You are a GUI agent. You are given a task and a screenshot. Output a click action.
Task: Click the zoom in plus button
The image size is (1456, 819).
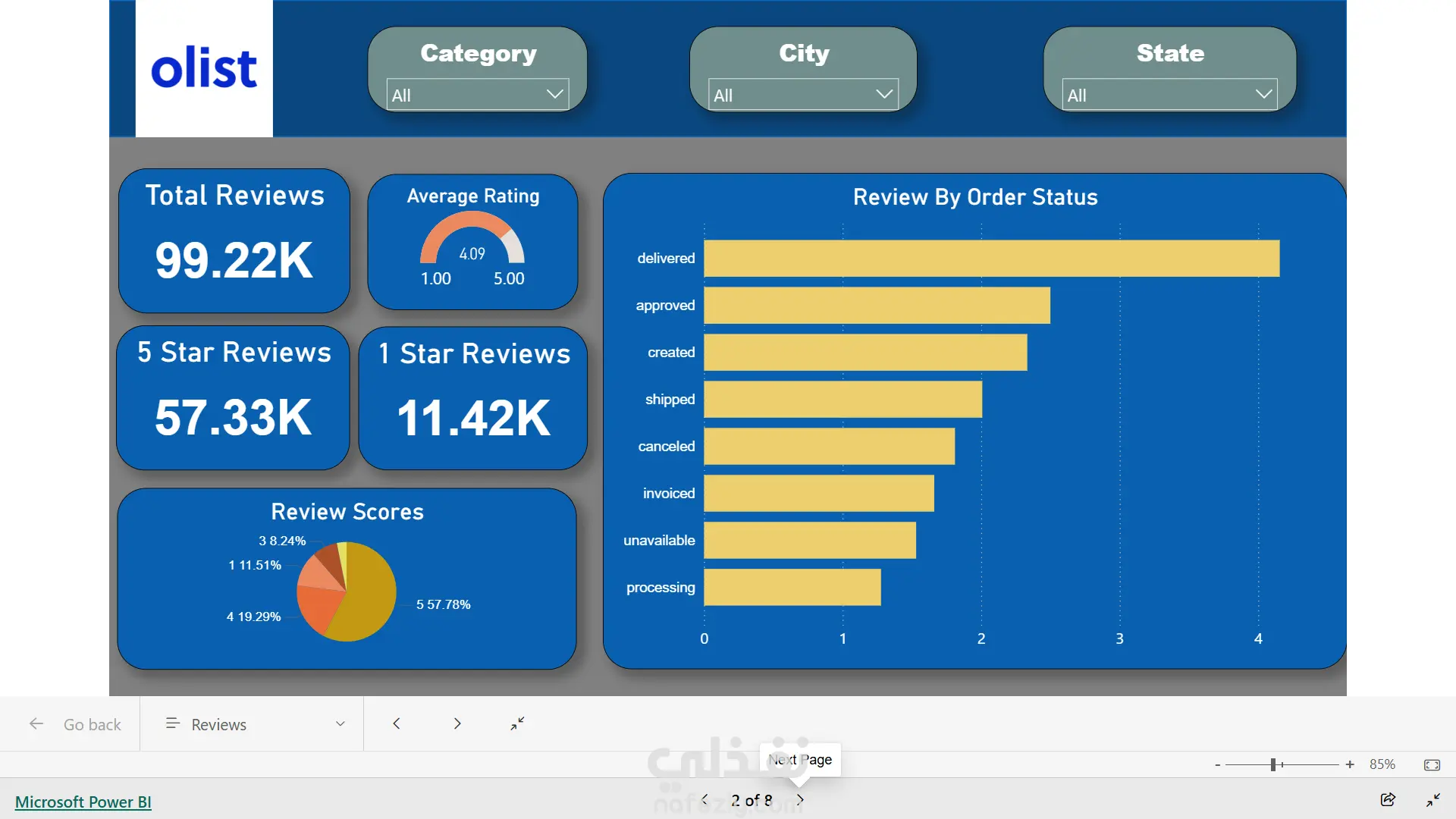coord(1350,764)
